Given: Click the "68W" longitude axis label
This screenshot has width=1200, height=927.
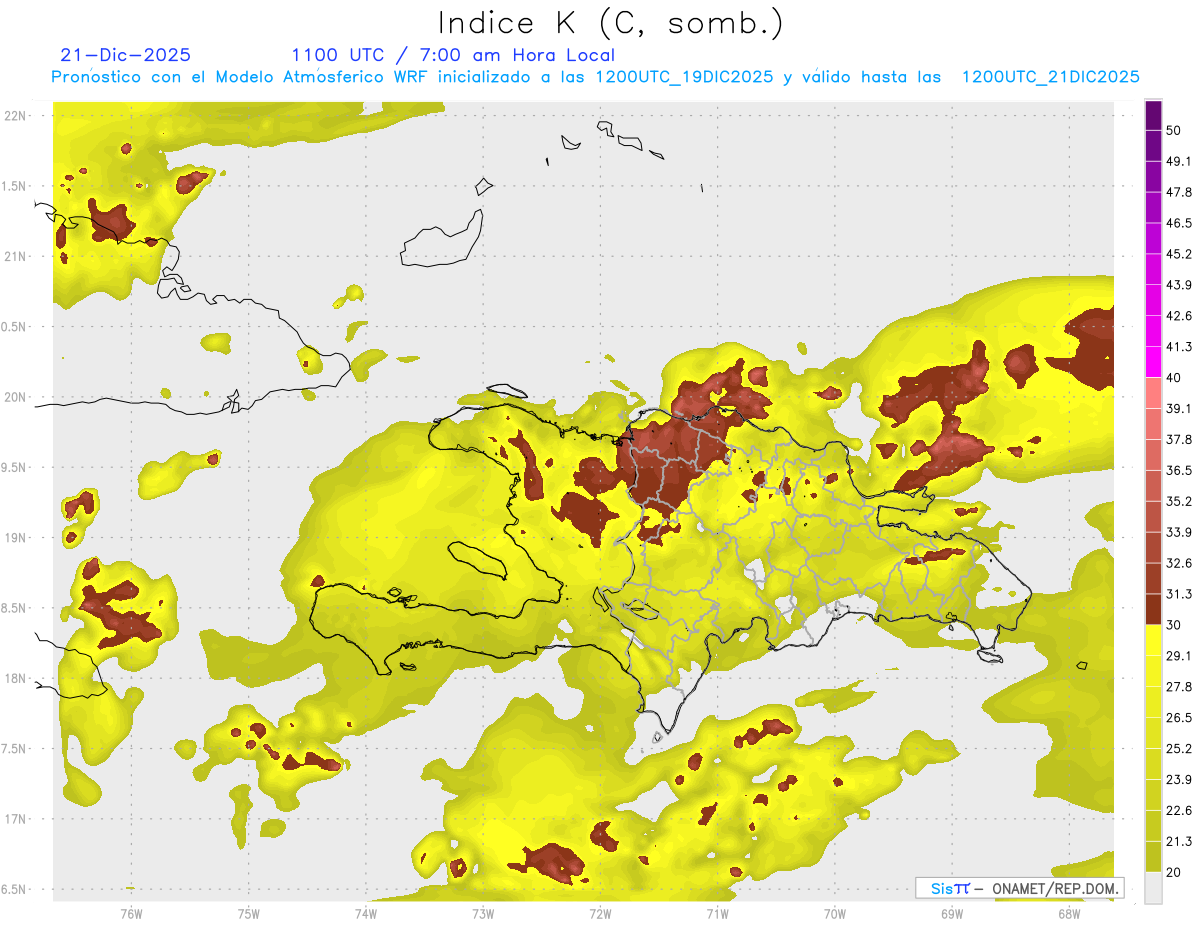Looking at the screenshot, I should click(1069, 914).
